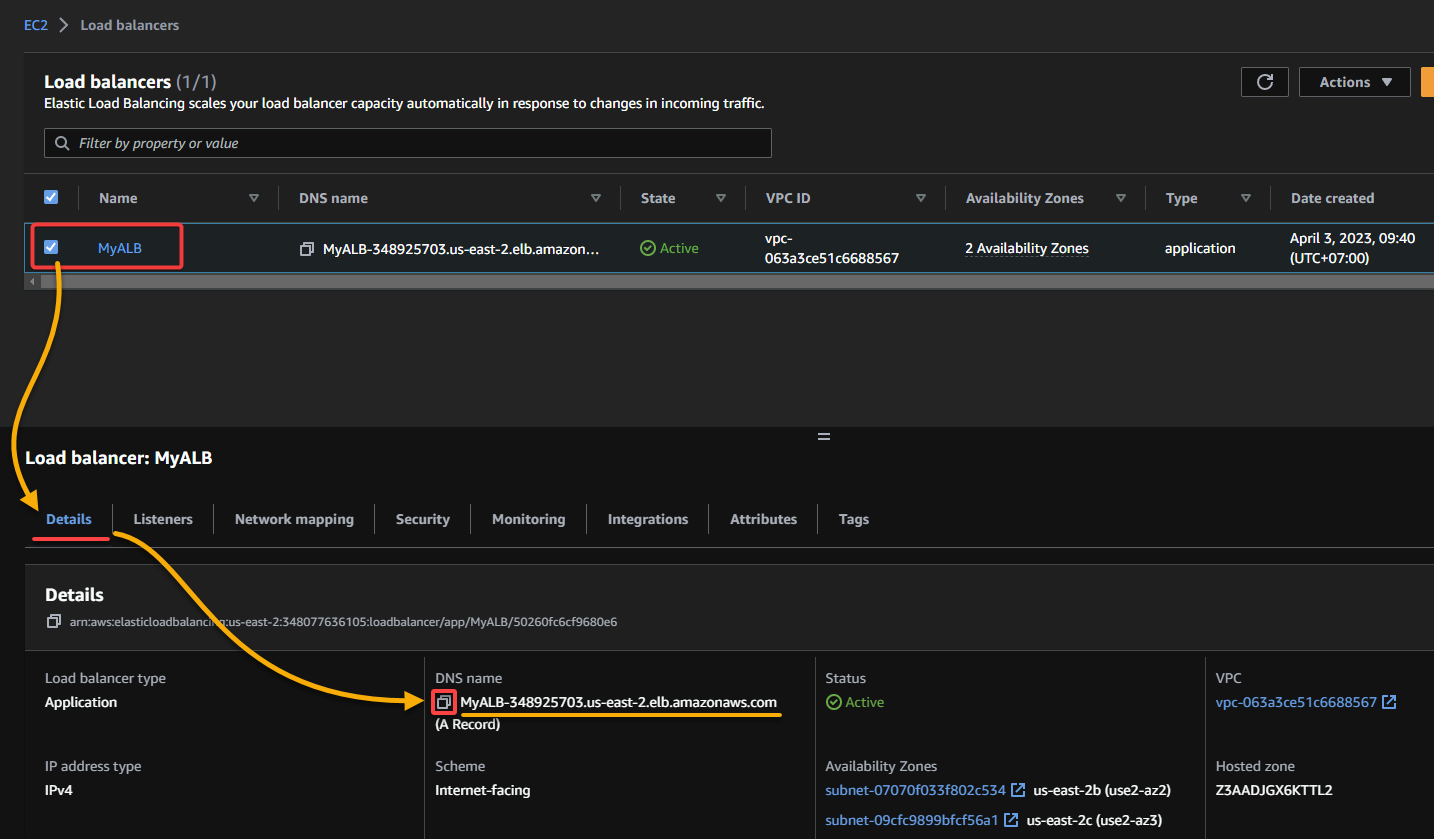Click the refresh load balancers icon
Screen dimensions: 1434x839
(1264, 82)
